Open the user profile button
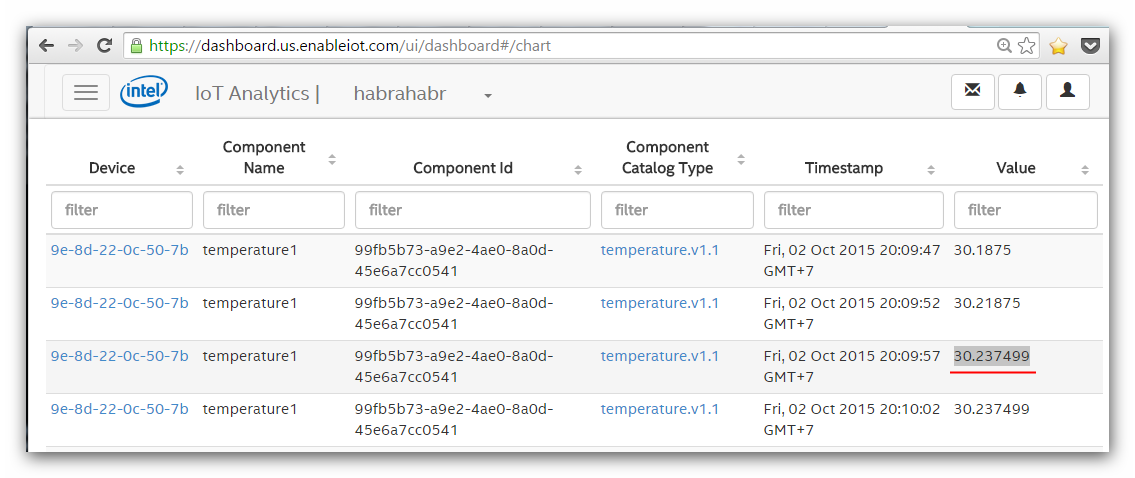The height and width of the screenshot is (478, 1135). pyautogui.click(x=1067, y=91)
